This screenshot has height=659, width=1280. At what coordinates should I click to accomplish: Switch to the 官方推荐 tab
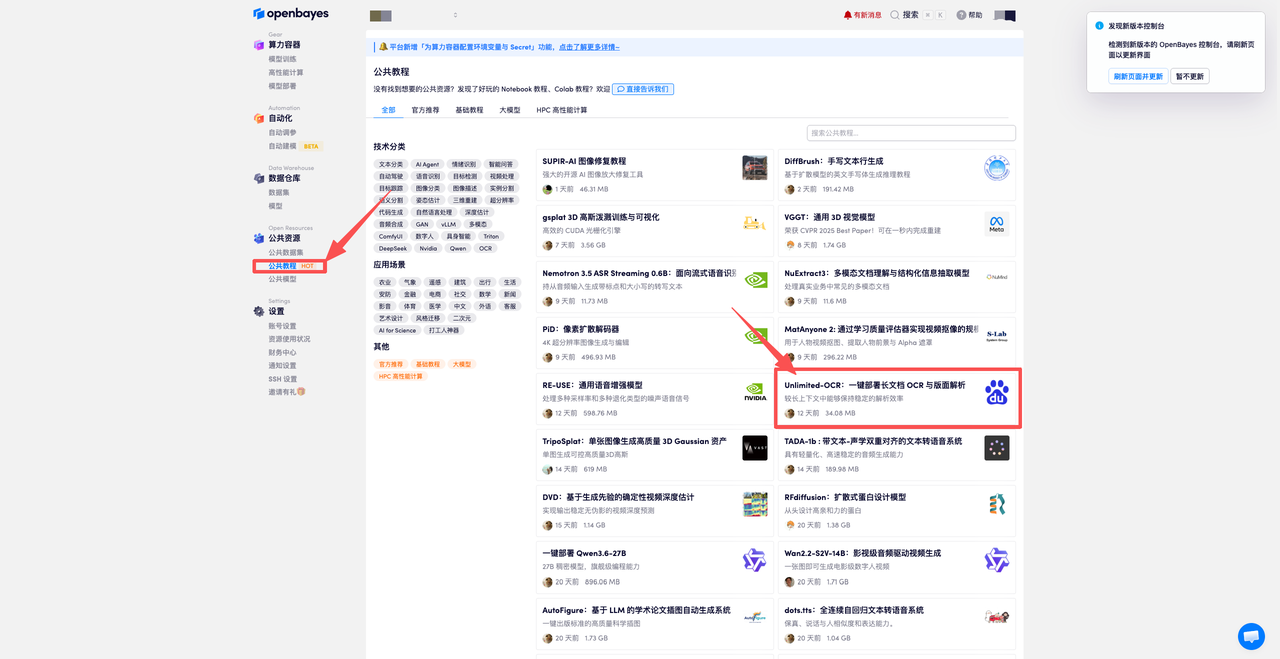point(425,110)
